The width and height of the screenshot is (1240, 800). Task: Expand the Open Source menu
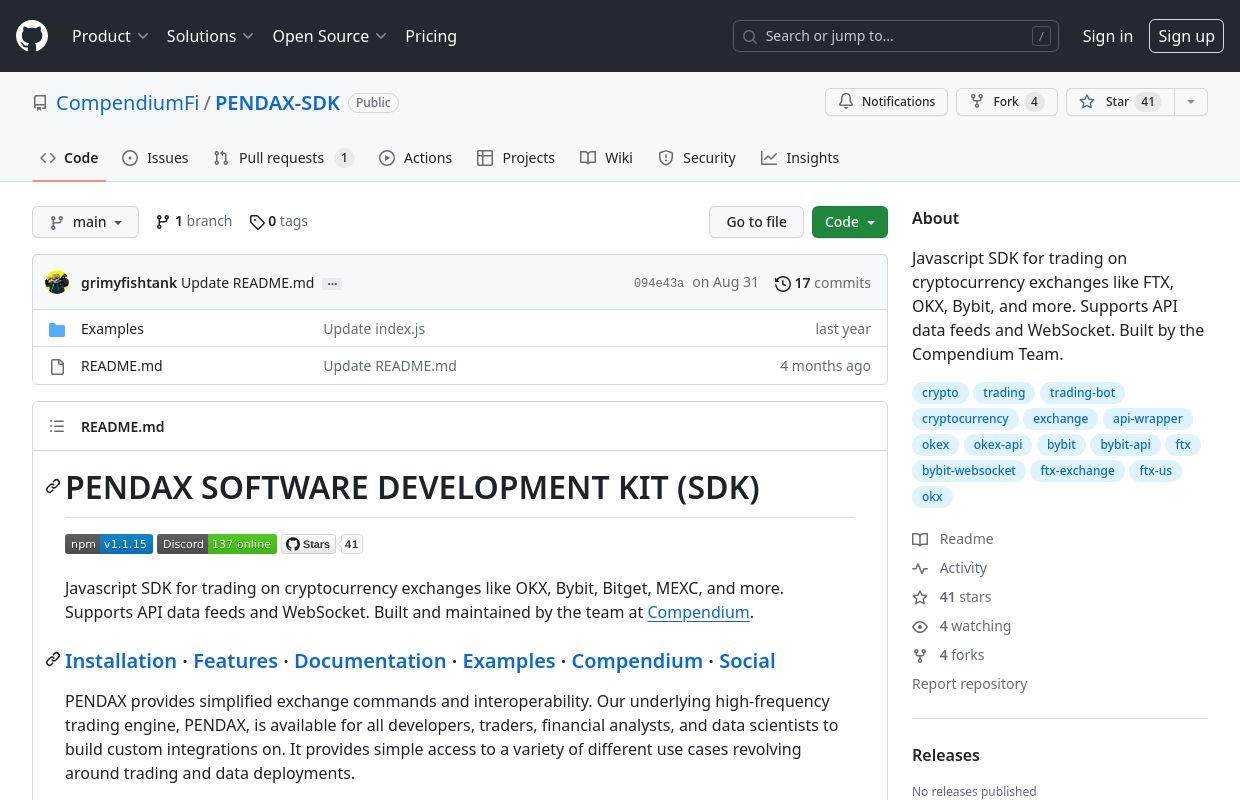[x=329, y=36]
